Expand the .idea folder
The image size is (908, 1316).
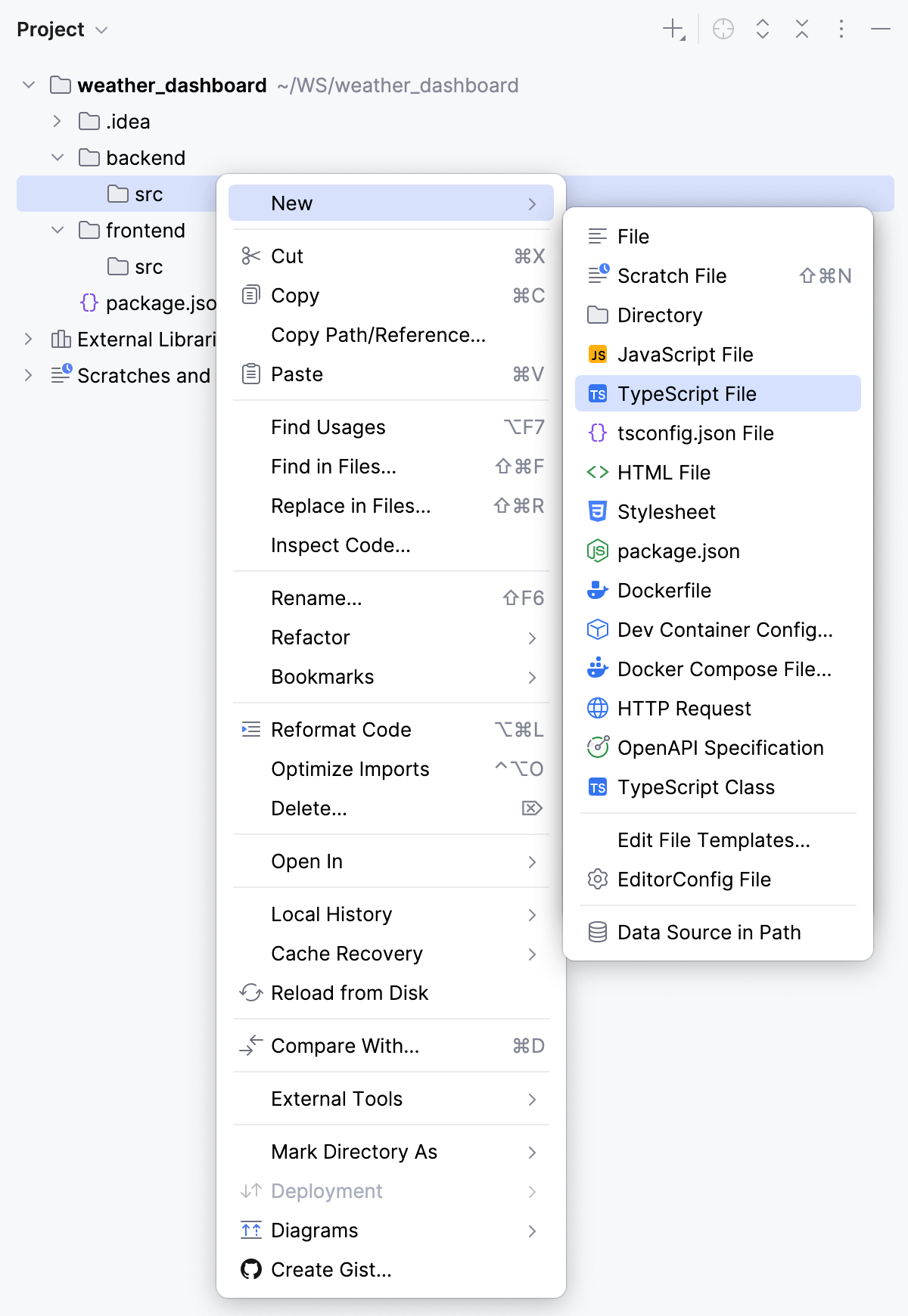(x=58, y=121)
